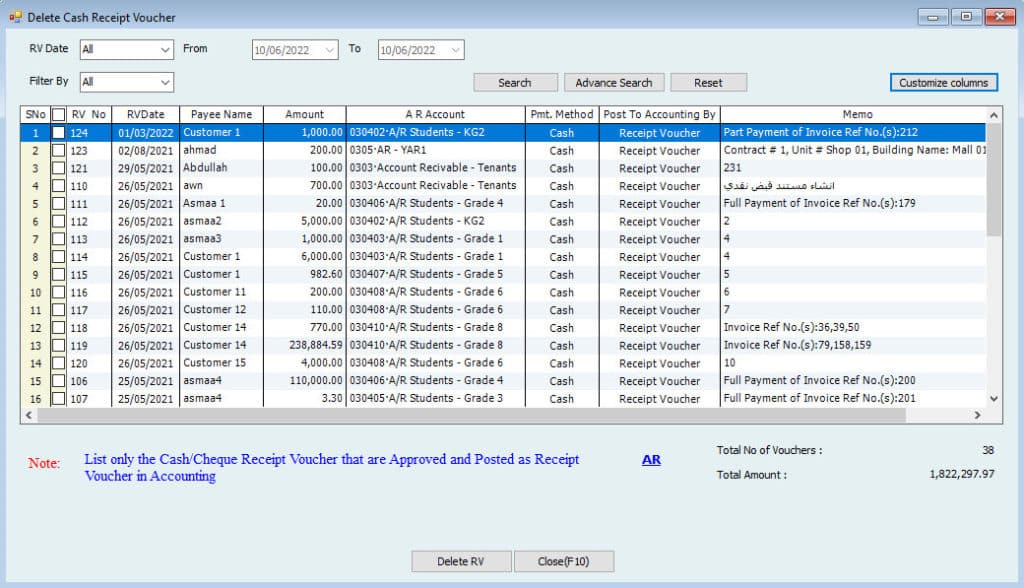Open the From date picker dropdown
The width and height of the screenshot is (1024, 588).
330,50
